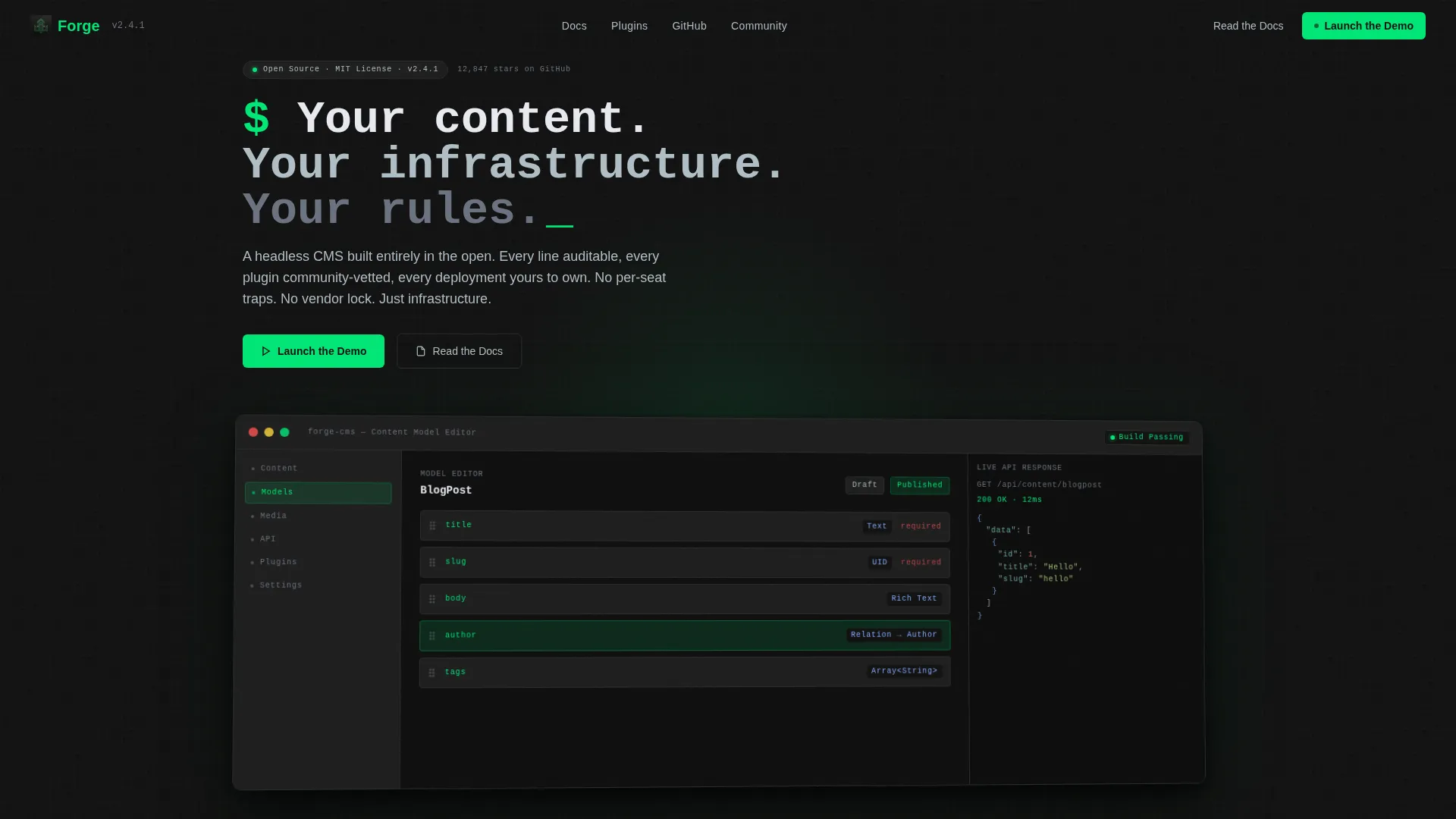This screenshot has height=819, width=1456.
Task: Click the green window dot in forge-cms
Action: (284, 432)
